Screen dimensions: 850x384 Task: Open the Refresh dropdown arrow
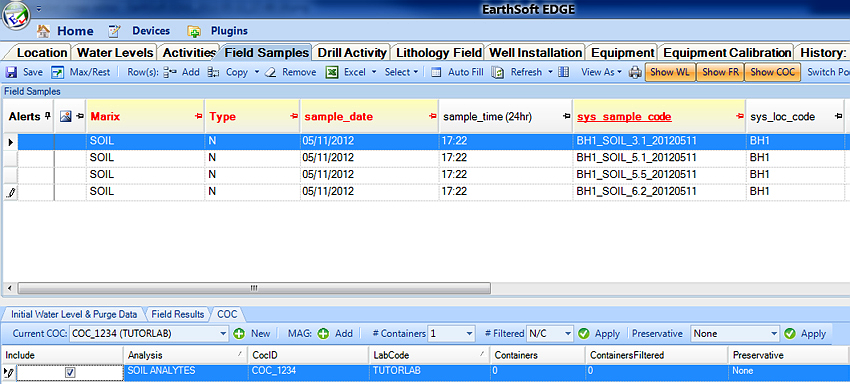[550, 72]
